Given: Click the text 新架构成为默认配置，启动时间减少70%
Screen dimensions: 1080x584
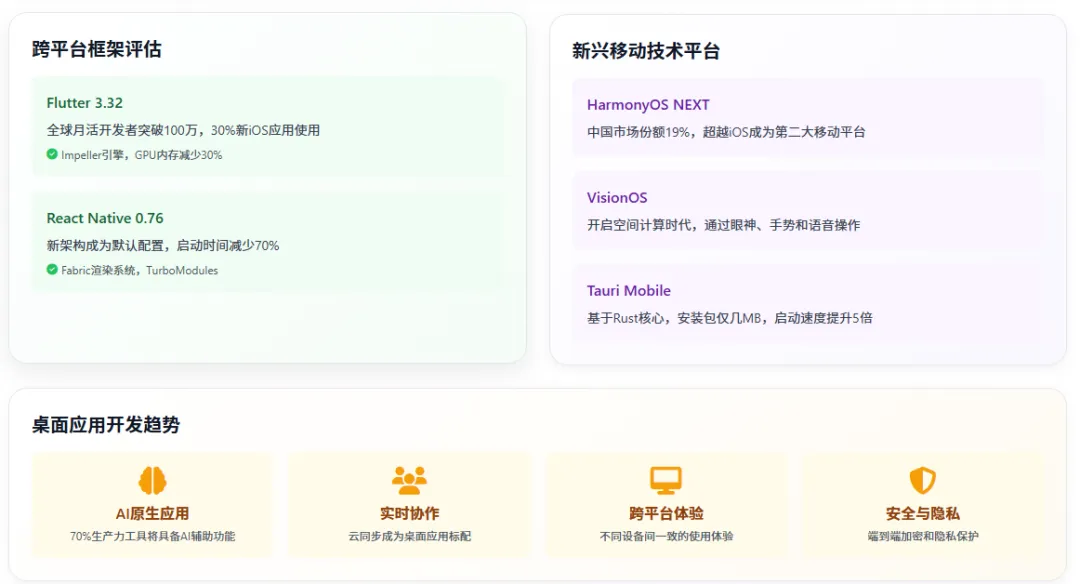Looking at the screenshot, I should (x=163, y=246).
